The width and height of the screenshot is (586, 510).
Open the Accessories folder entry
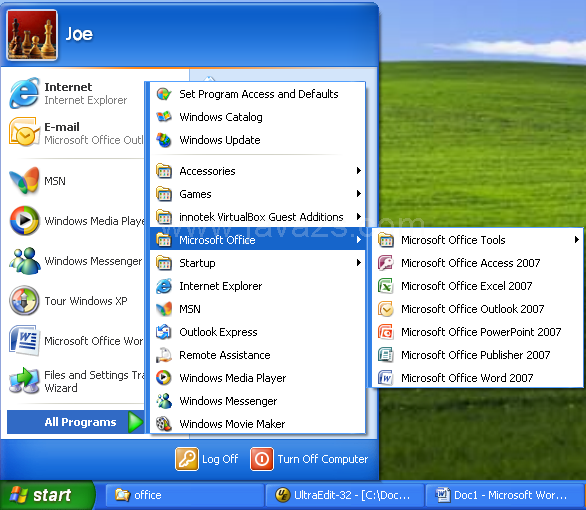[257, 171]
